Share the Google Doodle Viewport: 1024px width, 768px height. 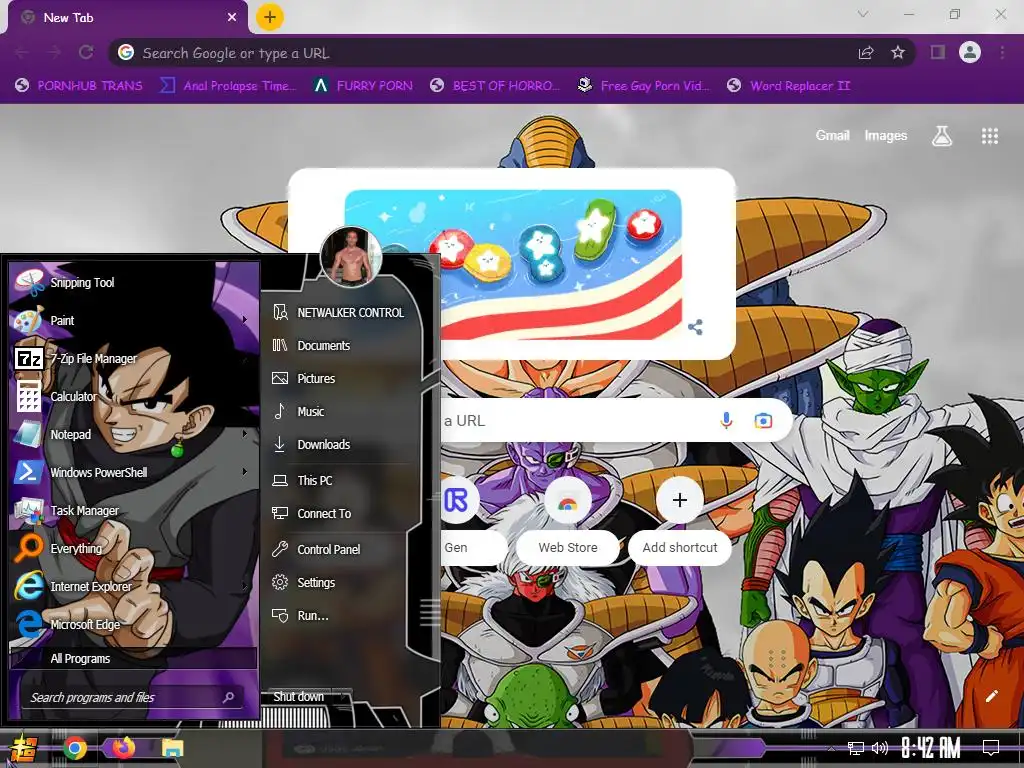[x=696, y=327]
